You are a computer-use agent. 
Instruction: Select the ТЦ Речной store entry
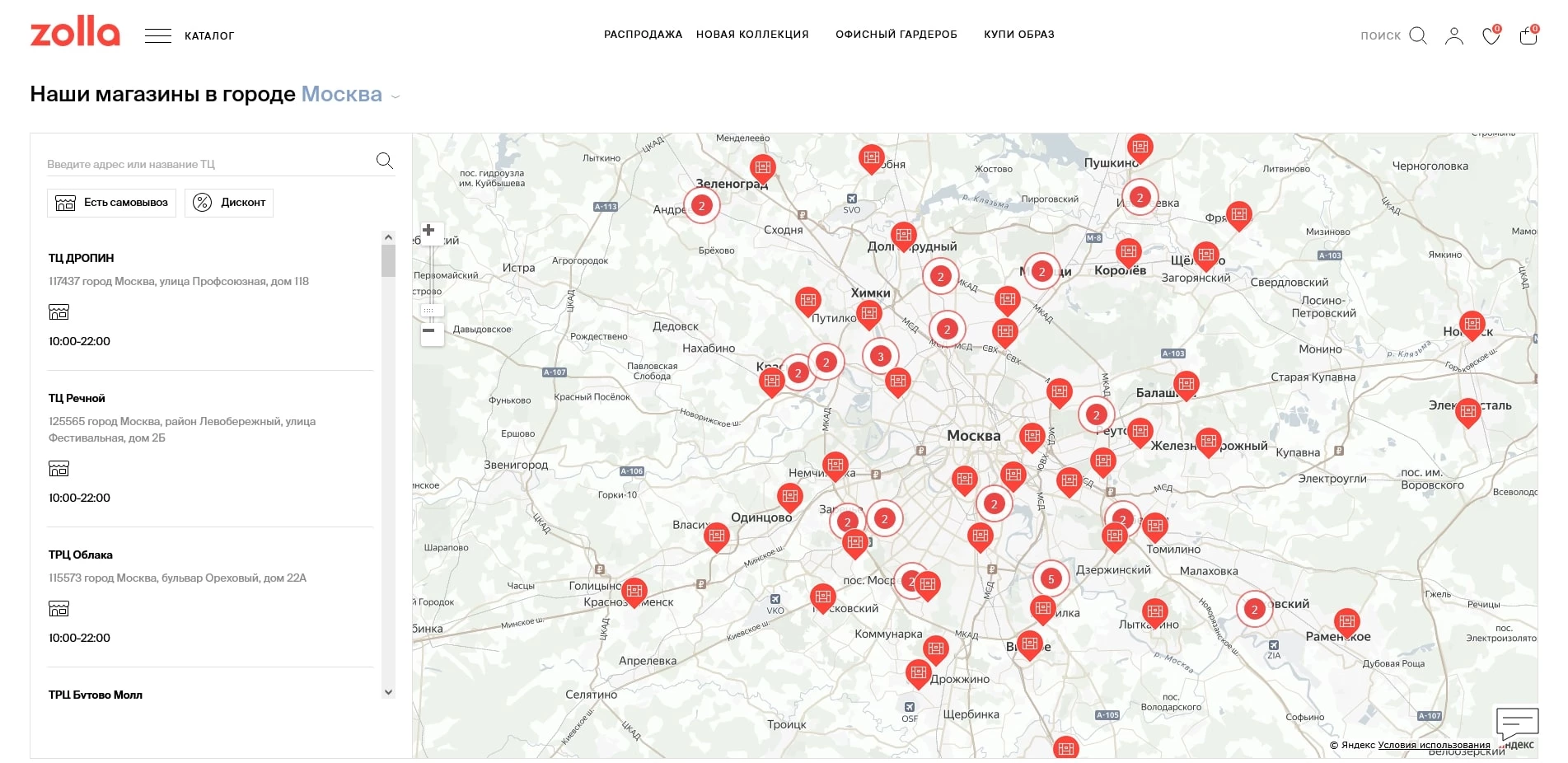point(77,398)
